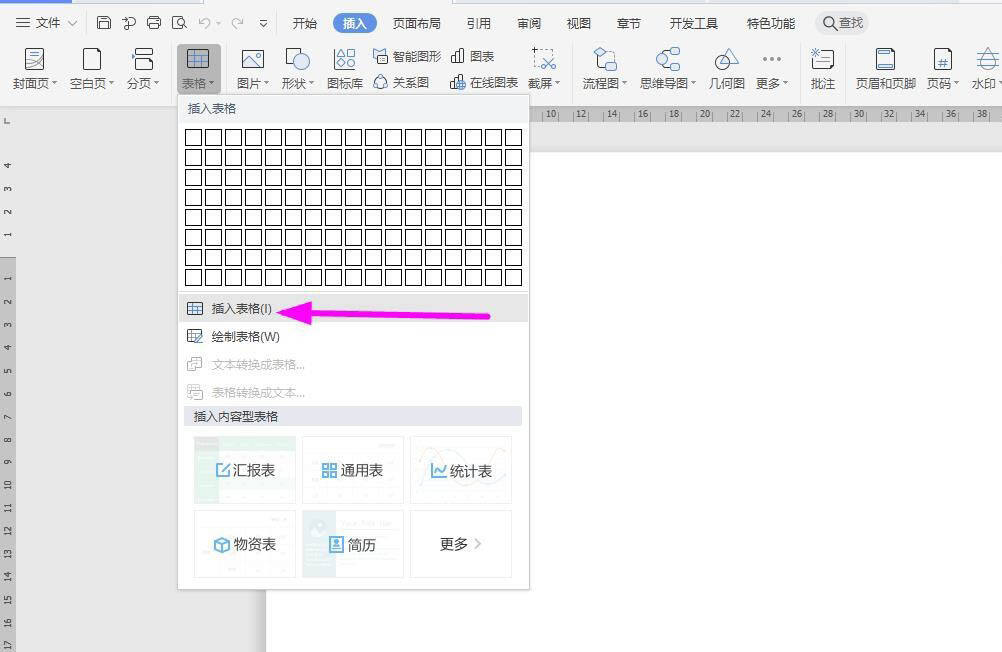This screenshot has width=1002, height=652.
Task: Insert a 智能图形 smart graphic
Action: tap(408, 56)
